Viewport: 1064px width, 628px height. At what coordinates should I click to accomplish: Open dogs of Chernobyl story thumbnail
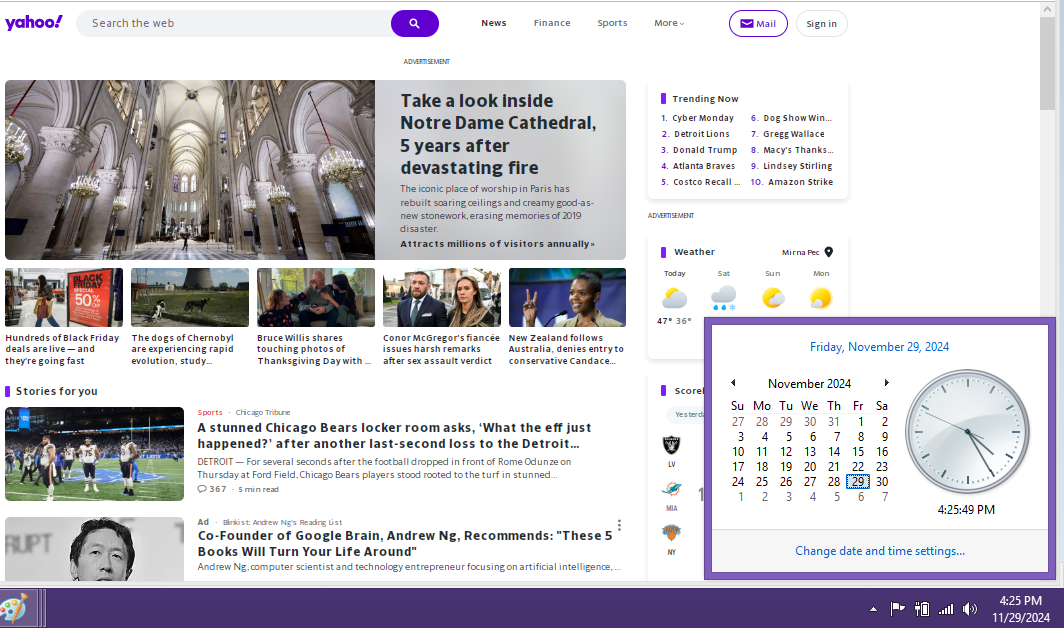[x=190, y=297]
